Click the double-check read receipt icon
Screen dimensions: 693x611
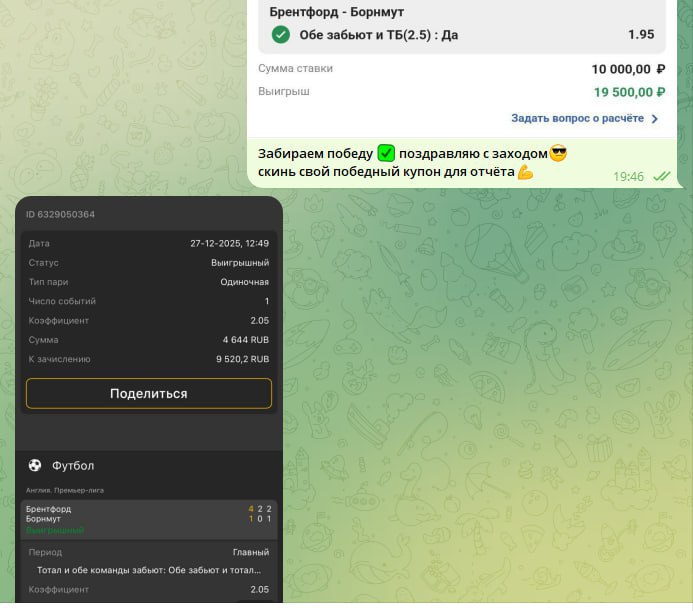[x=661, y=176]
